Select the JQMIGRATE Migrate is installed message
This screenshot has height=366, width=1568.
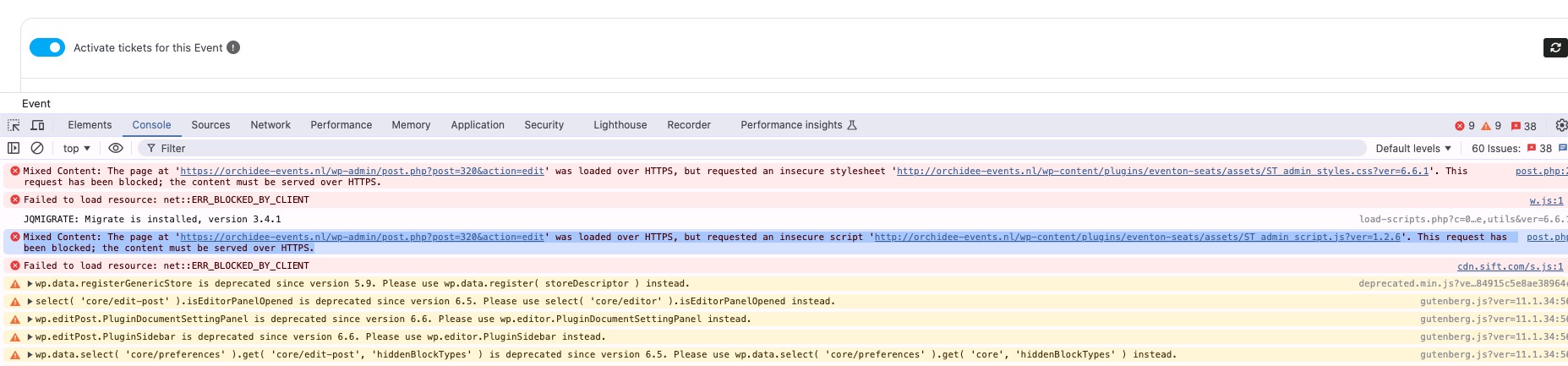[152, 219]
